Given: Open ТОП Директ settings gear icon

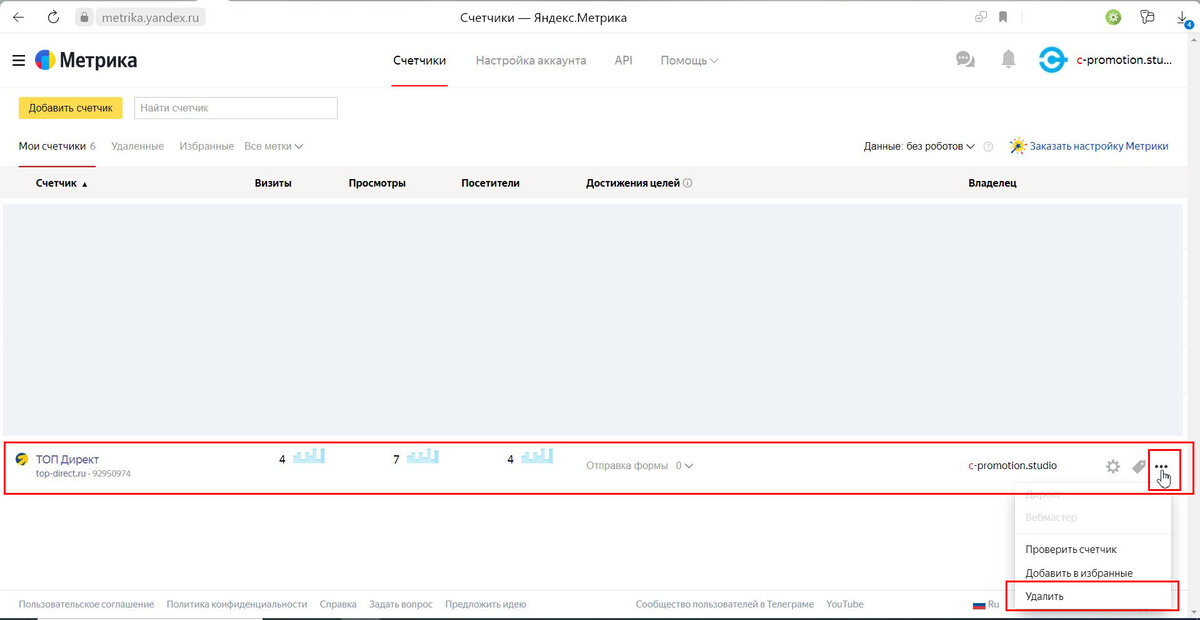Looking at the screenshot, I should 1113,467.
